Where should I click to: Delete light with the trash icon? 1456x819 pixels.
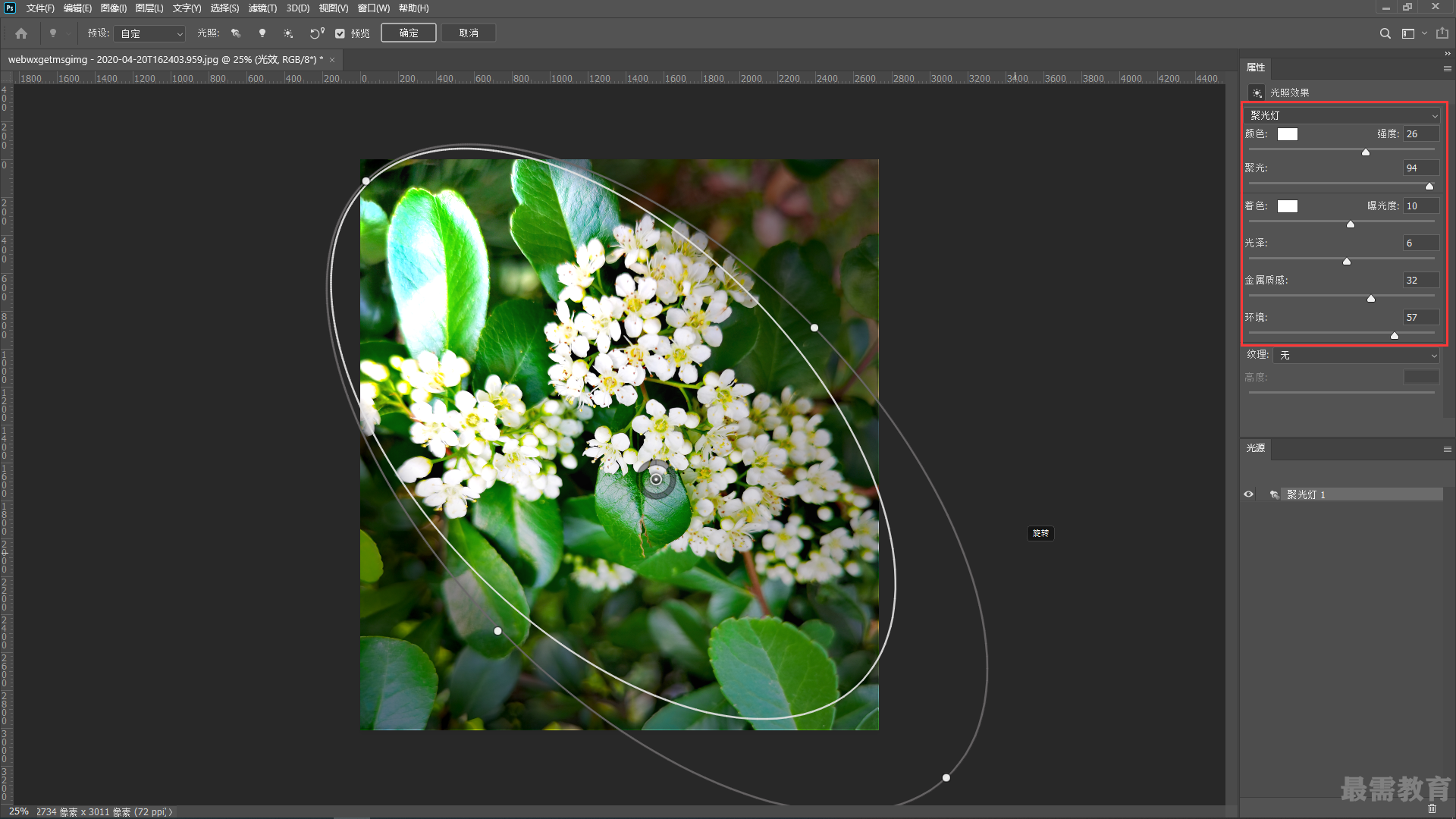[1432, 808]
